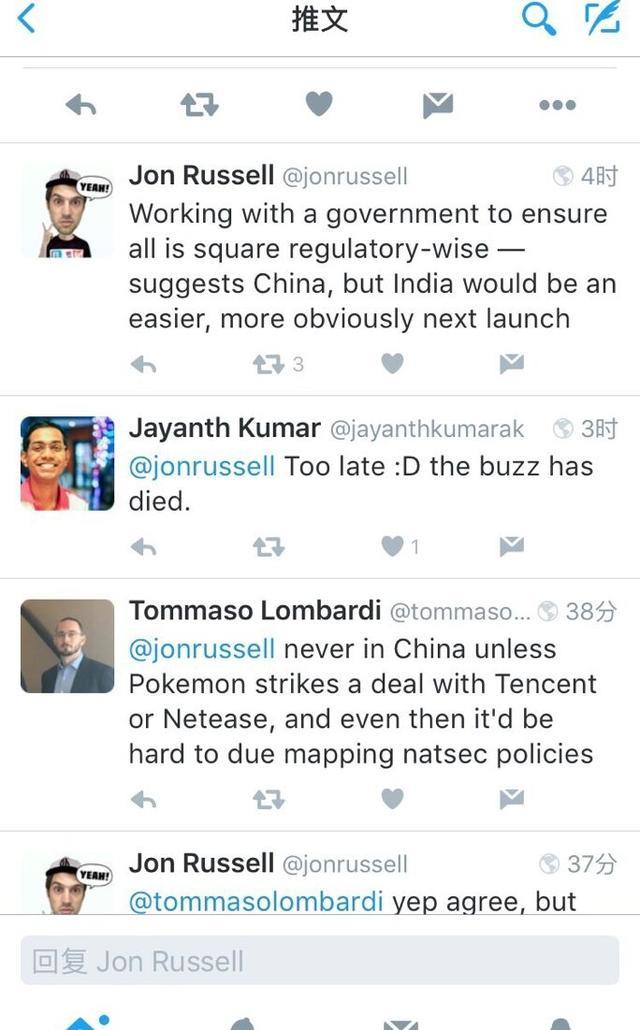
Task: View Tommaso Lombardi's profile picture
Action: [x=66, y=646]
